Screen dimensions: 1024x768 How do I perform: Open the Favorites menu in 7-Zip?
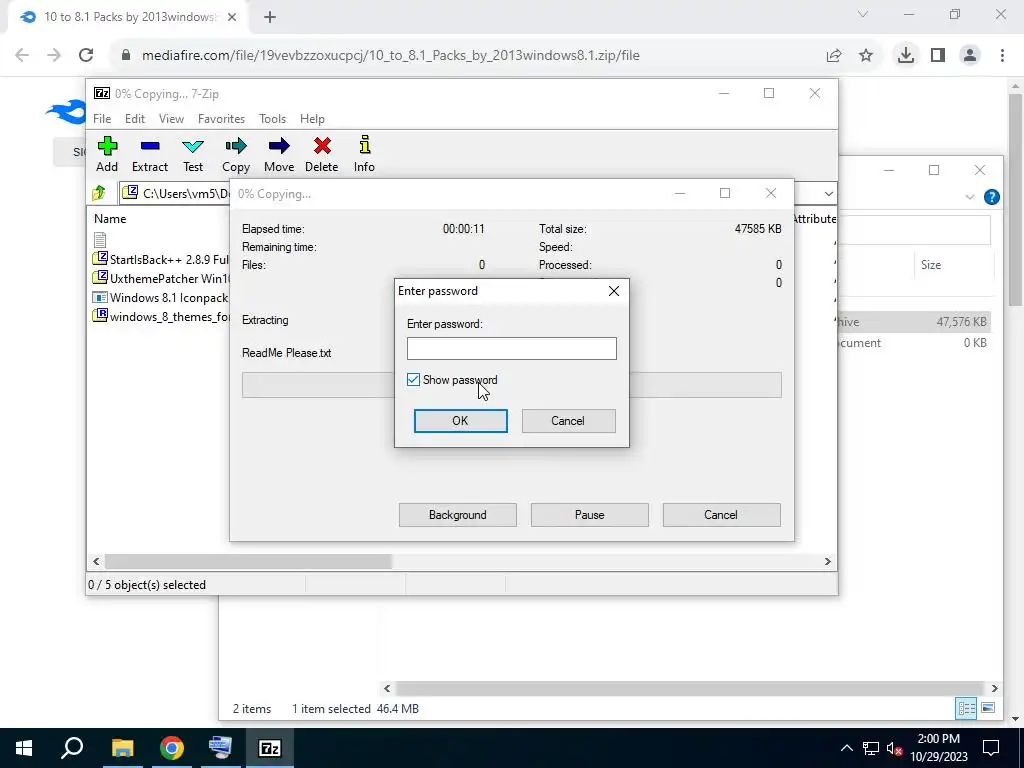221,119
